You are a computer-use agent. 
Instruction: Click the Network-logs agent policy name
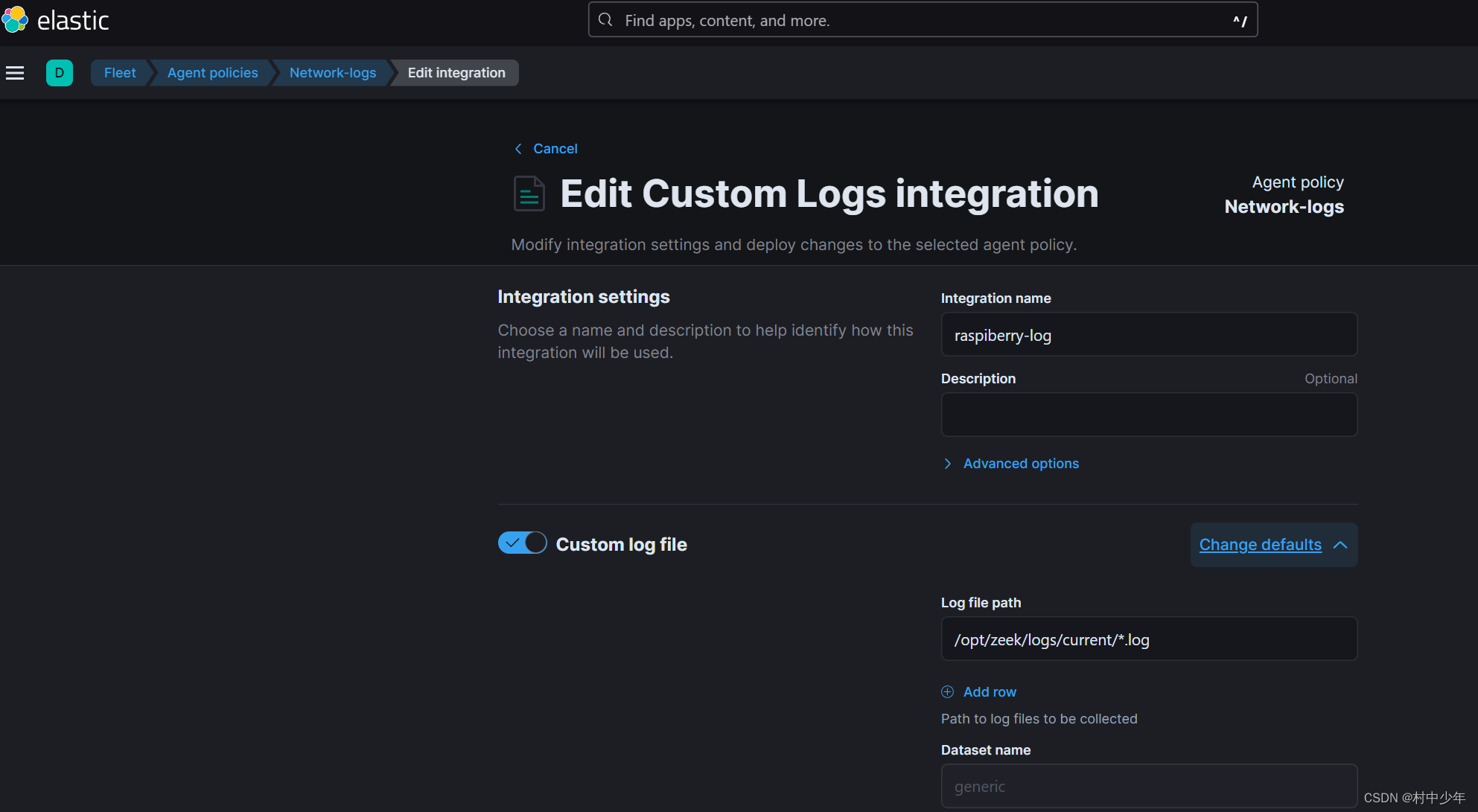pos(1284,207)
